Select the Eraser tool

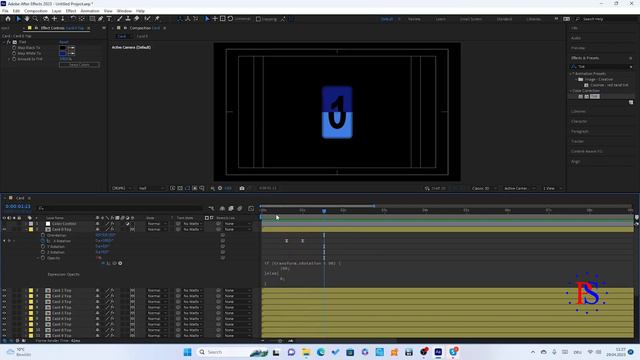(137, 19)
